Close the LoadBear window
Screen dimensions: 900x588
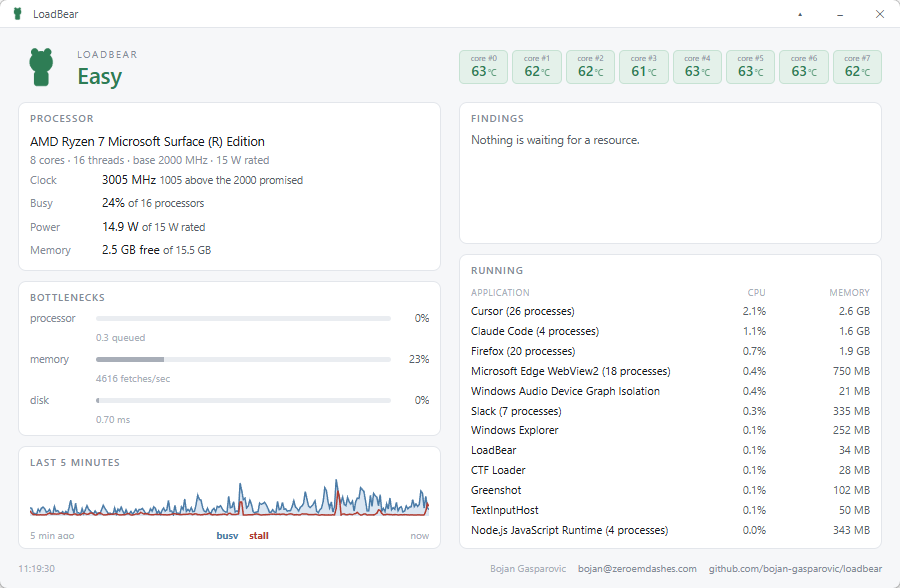[879, 14]
